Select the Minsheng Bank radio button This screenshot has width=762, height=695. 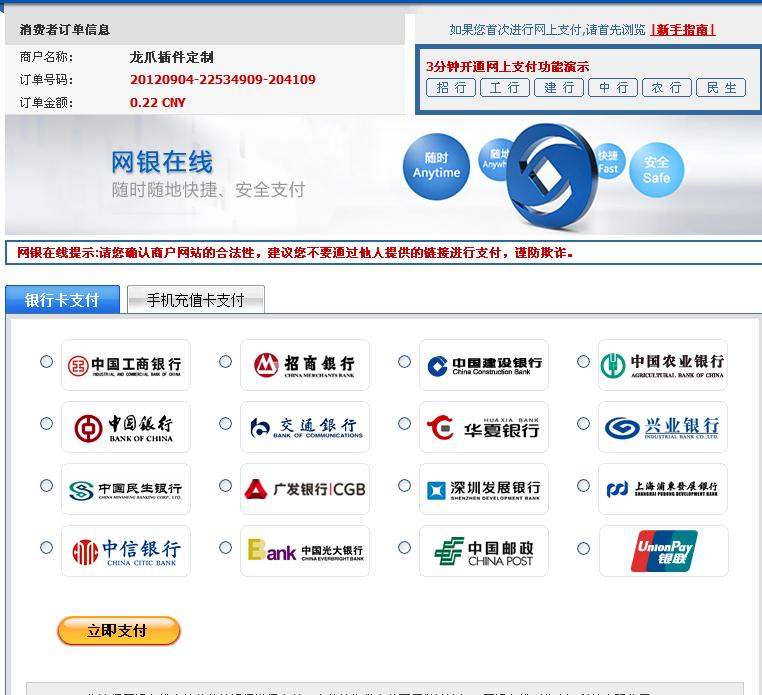pos(47,486)
